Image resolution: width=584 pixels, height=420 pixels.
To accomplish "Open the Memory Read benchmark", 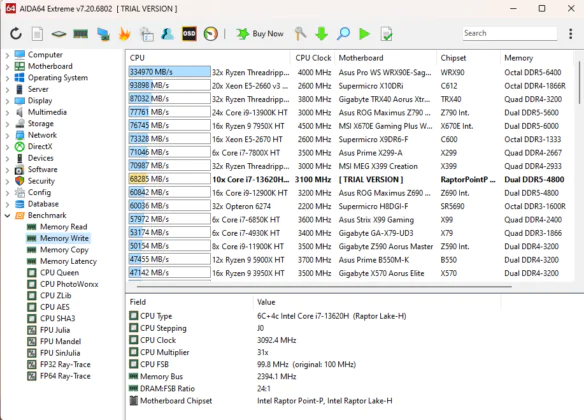I will 63,227.
